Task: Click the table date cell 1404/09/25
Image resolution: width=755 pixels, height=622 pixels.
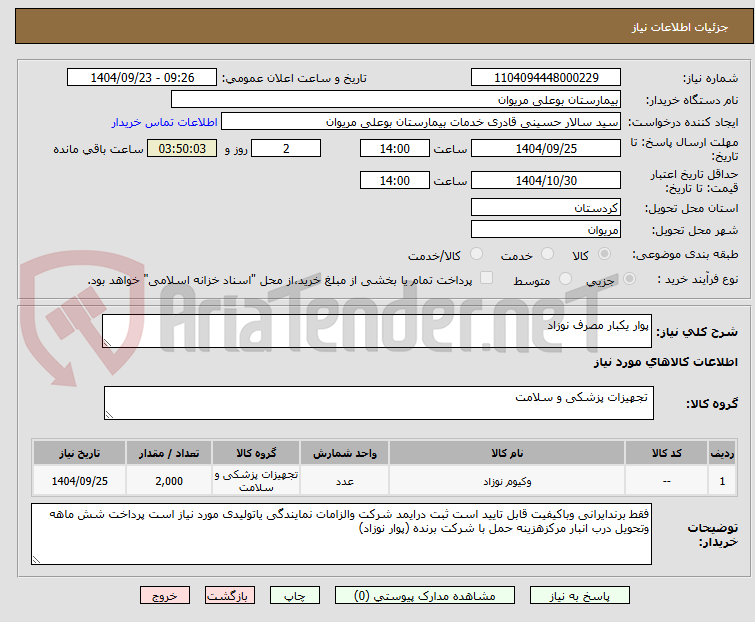Action: [x=79, y=480]
